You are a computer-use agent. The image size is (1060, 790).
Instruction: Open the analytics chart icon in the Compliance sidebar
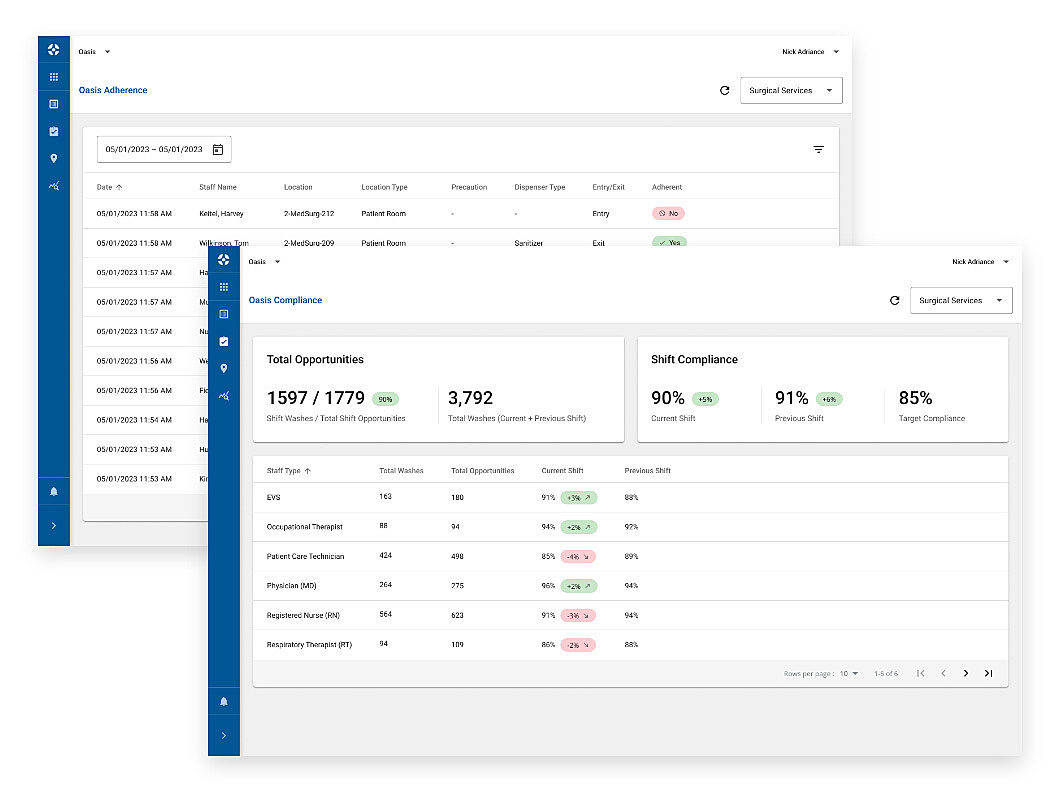pyautogui.click(x=223, y=395)
